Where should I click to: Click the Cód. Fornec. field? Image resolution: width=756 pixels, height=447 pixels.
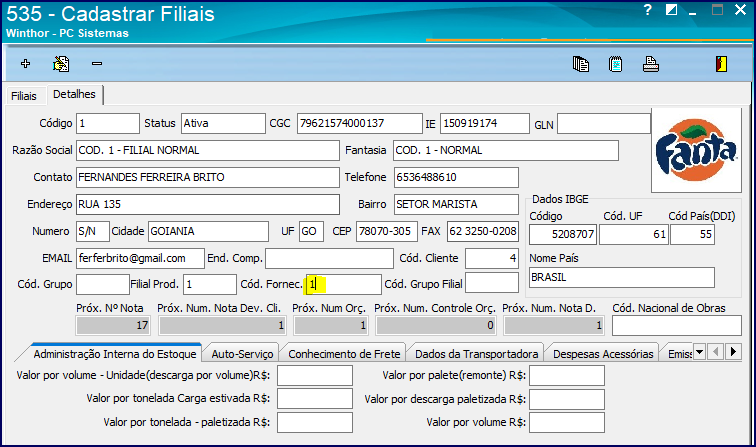[x=343, y=284]
